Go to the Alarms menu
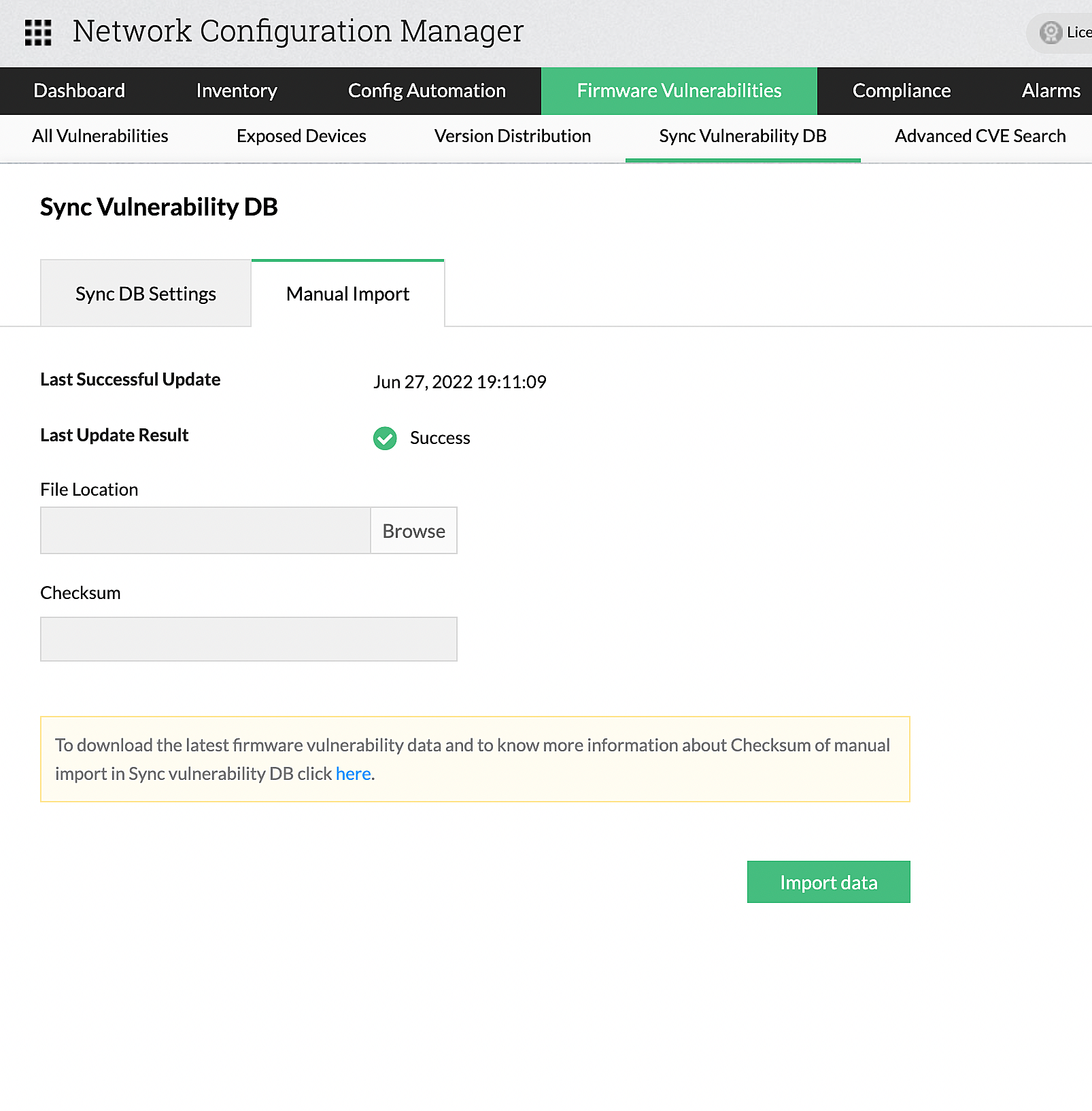The width and height of the screenshot is (1092, 1111). (1051, 90)
